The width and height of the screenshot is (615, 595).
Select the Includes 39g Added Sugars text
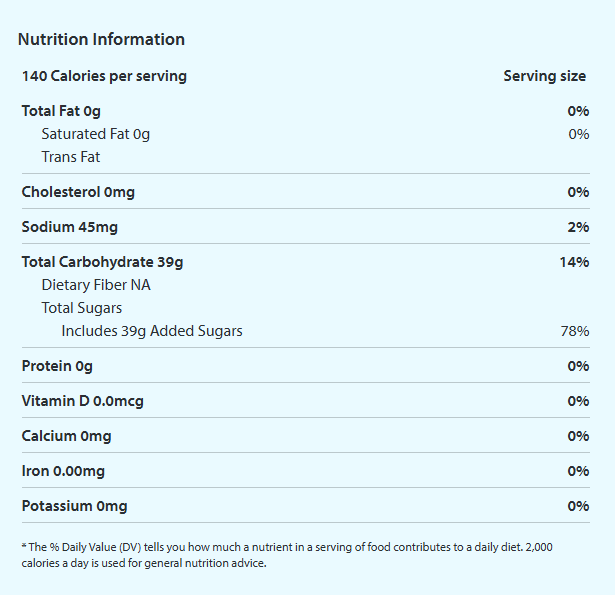pyautogui.click(x=152, y=331)
